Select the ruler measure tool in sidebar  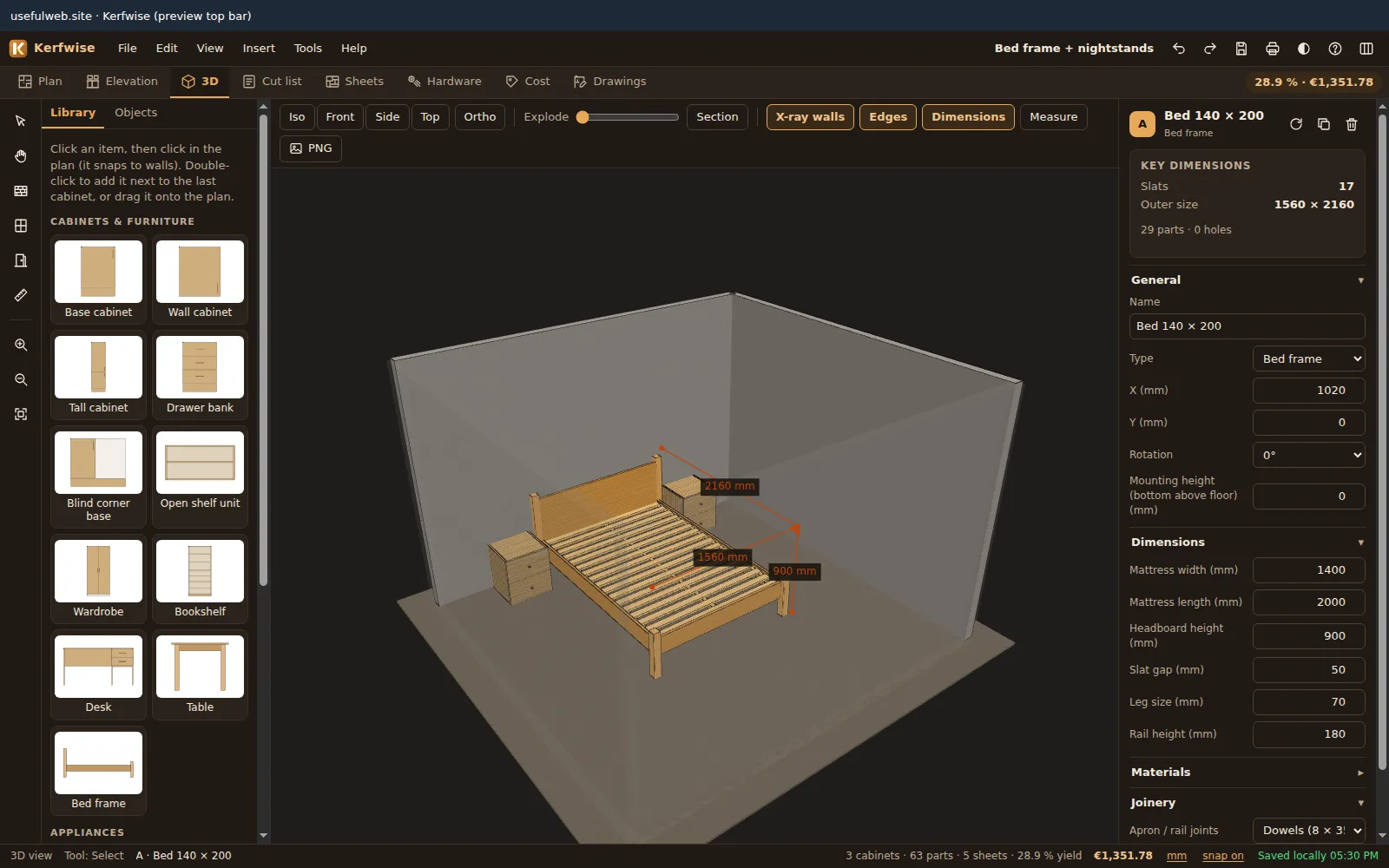point(21,295)
